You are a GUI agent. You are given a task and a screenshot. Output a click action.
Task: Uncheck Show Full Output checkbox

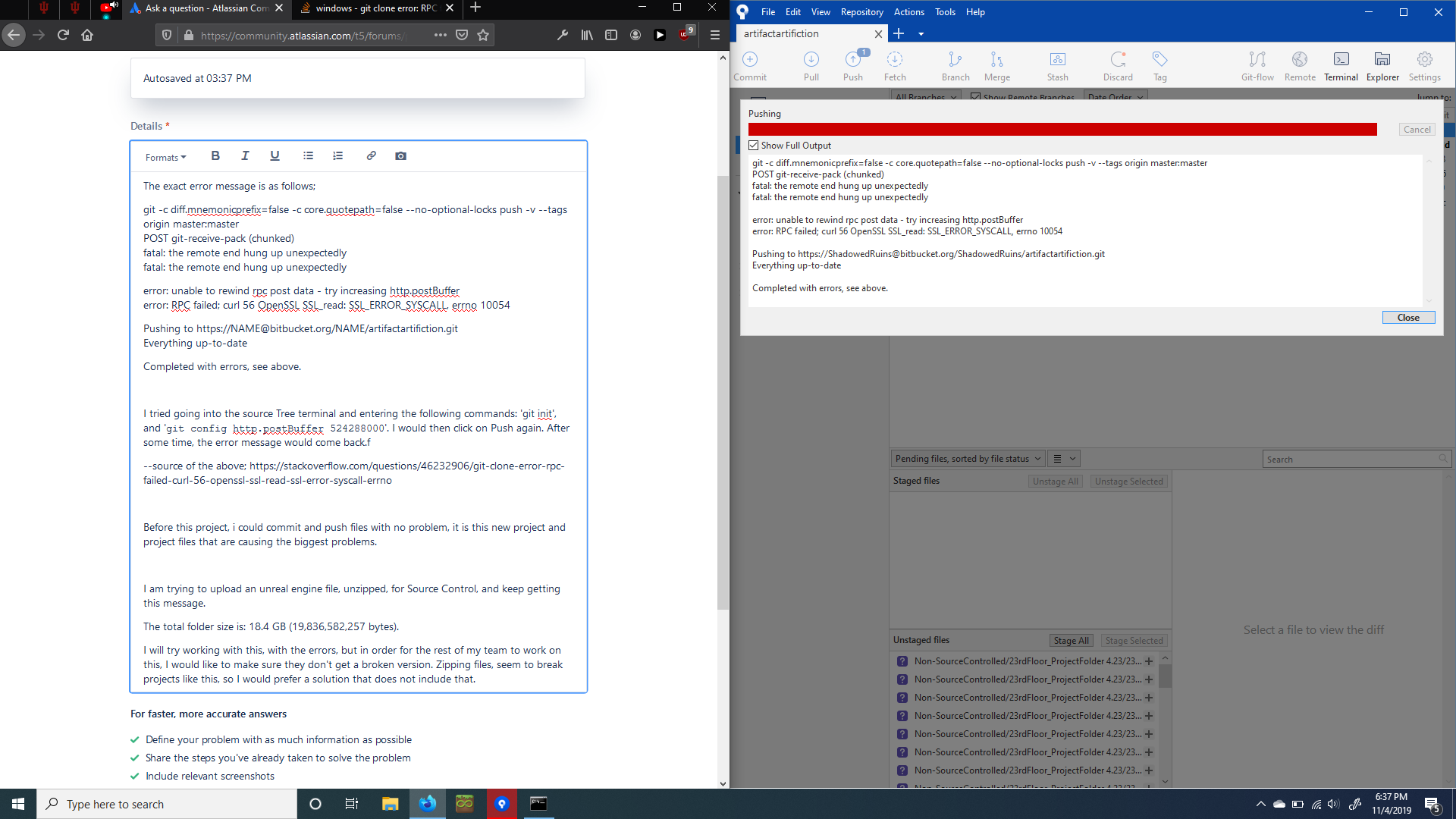(754, 146)
